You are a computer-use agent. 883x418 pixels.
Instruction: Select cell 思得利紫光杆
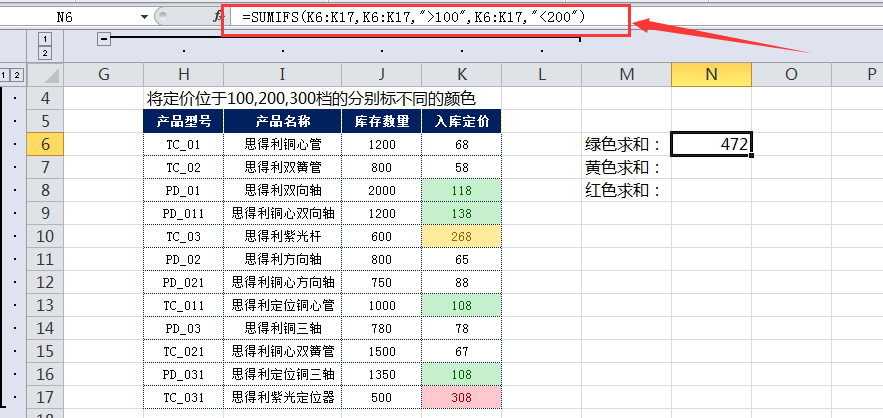(283, 237)
